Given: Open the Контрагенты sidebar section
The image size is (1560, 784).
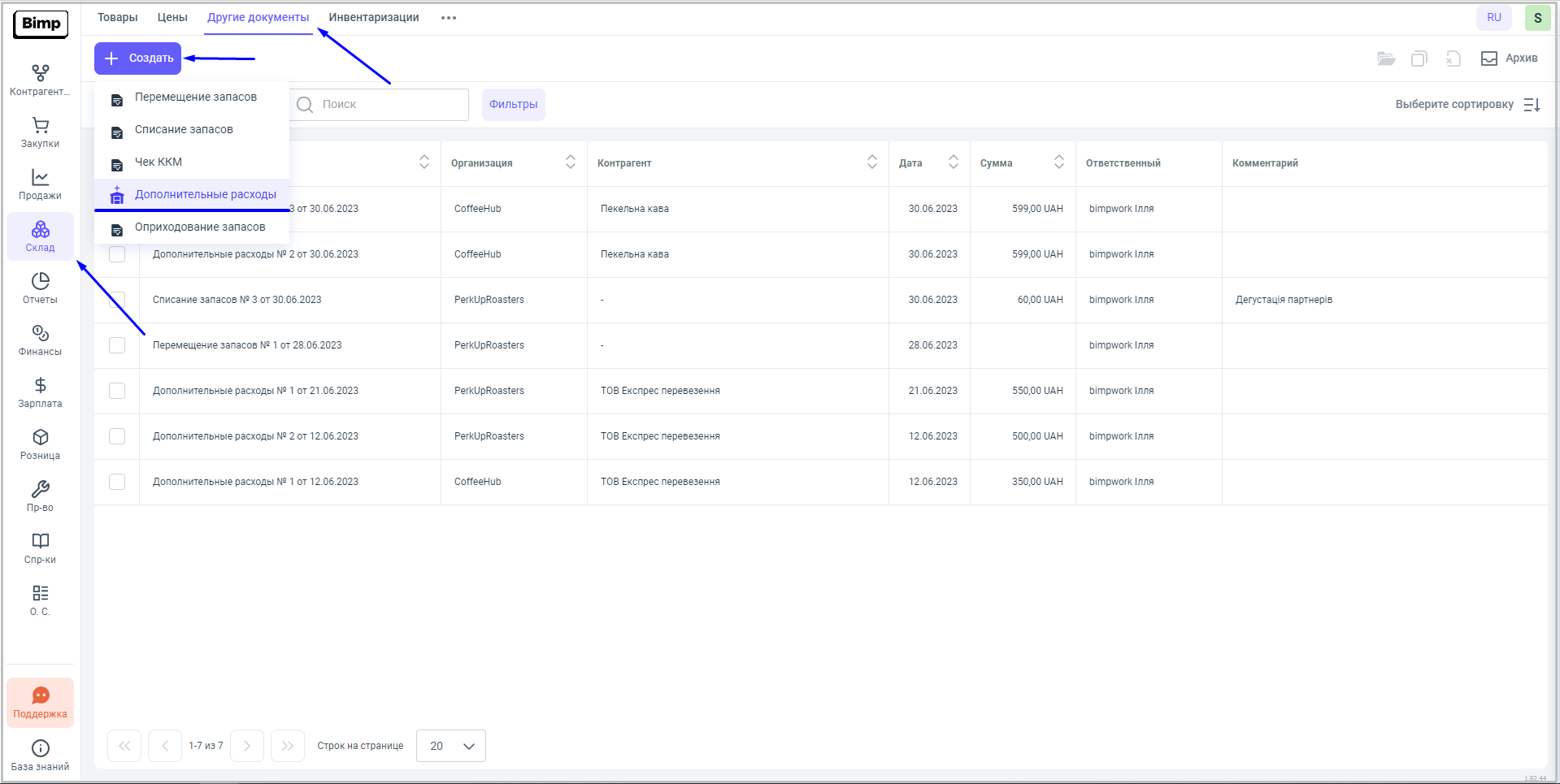Looking at the screenshot, I should pos(40,80).
